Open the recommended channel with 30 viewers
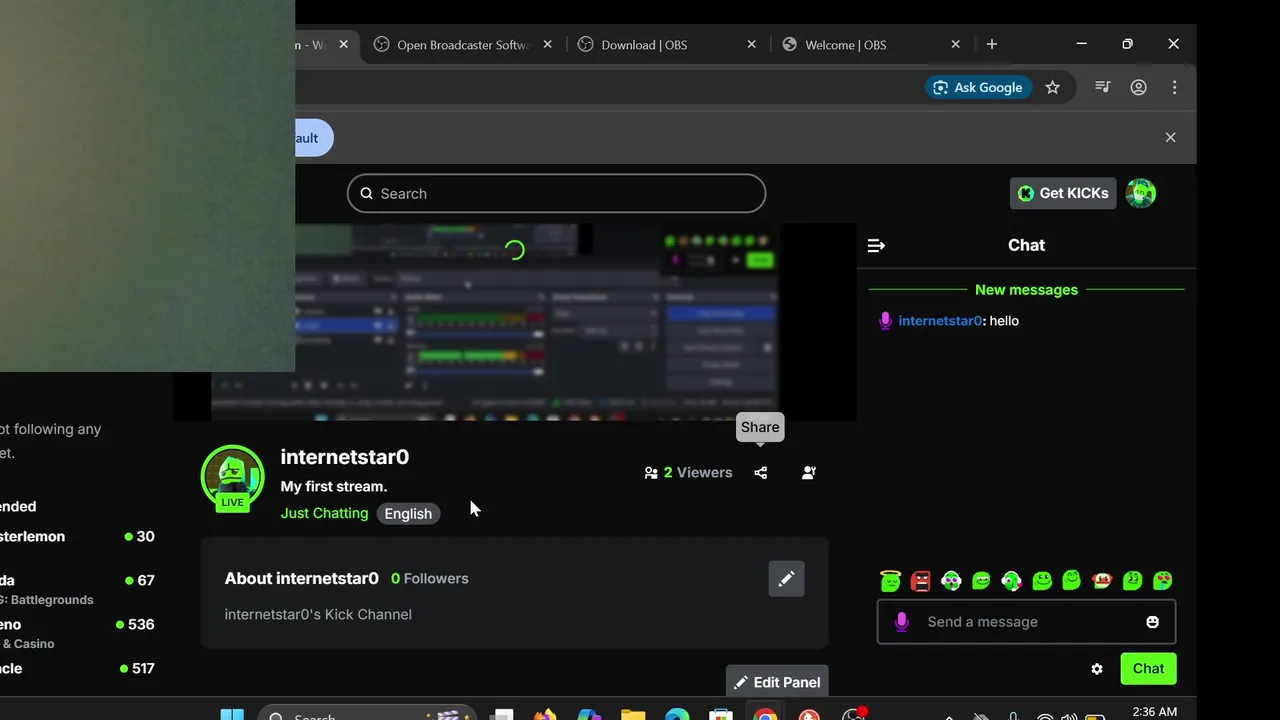Viewport: 1280px width, 720px height. click(77, 537)
